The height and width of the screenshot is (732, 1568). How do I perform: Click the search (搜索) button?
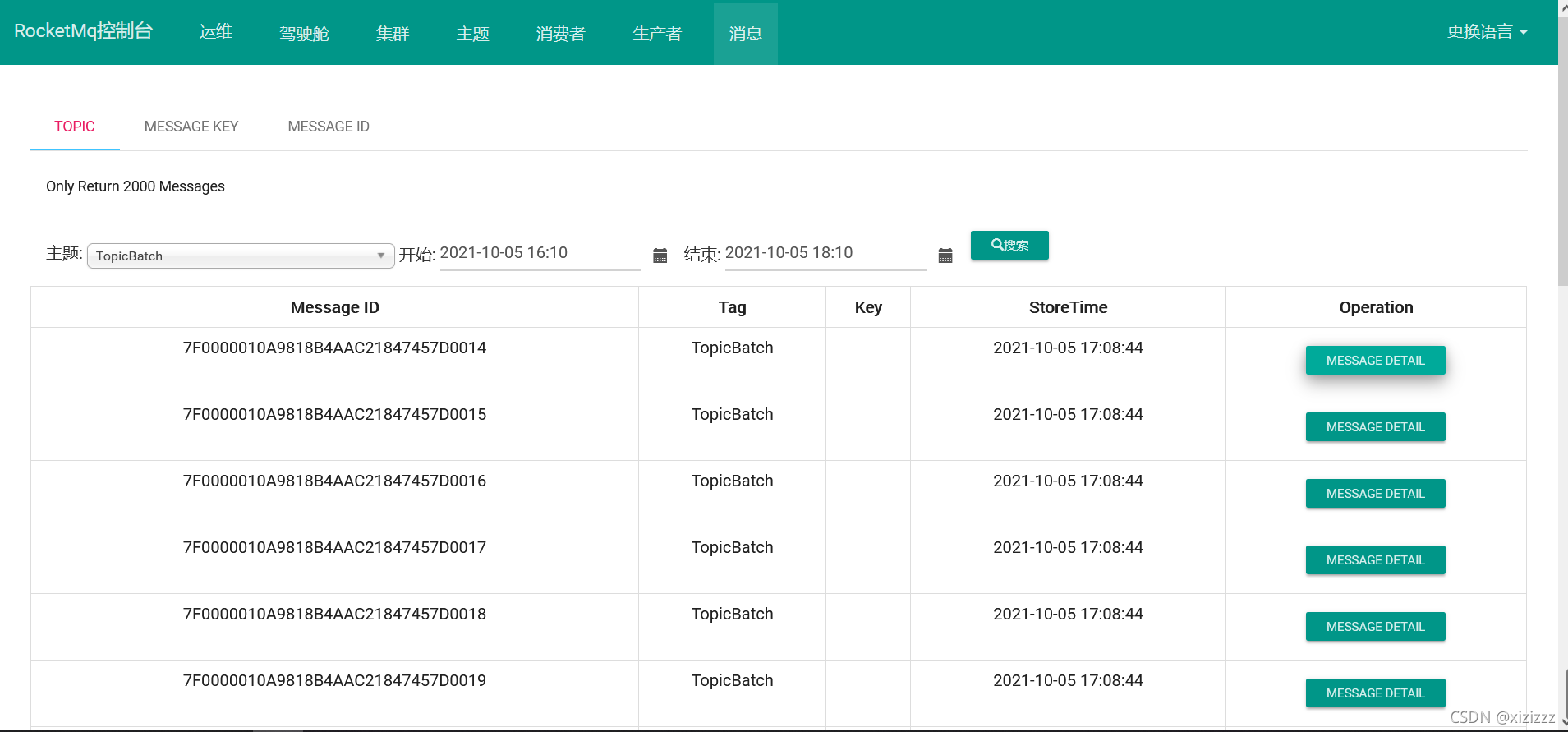pyautogui.click(x=1009, y=245)
